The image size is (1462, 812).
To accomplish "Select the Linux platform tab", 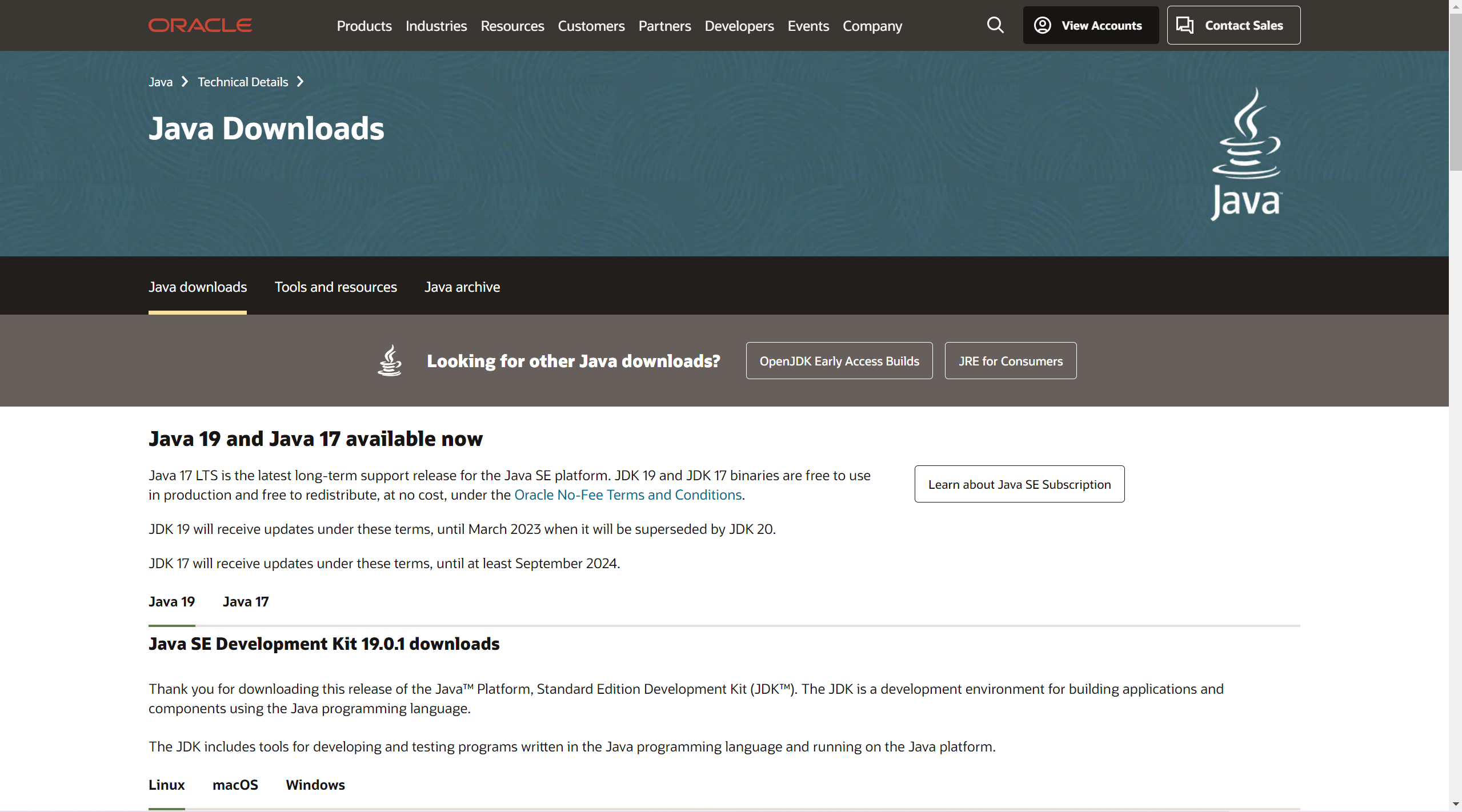I will (166, 785).
